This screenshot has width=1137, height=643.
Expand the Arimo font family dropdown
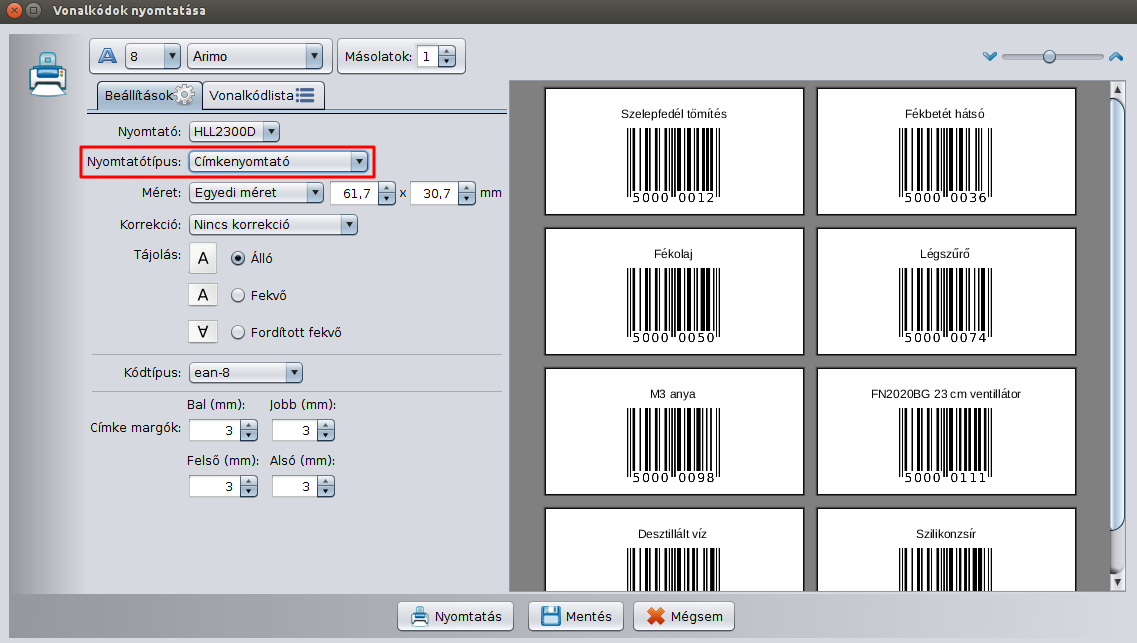pos(257,56)
